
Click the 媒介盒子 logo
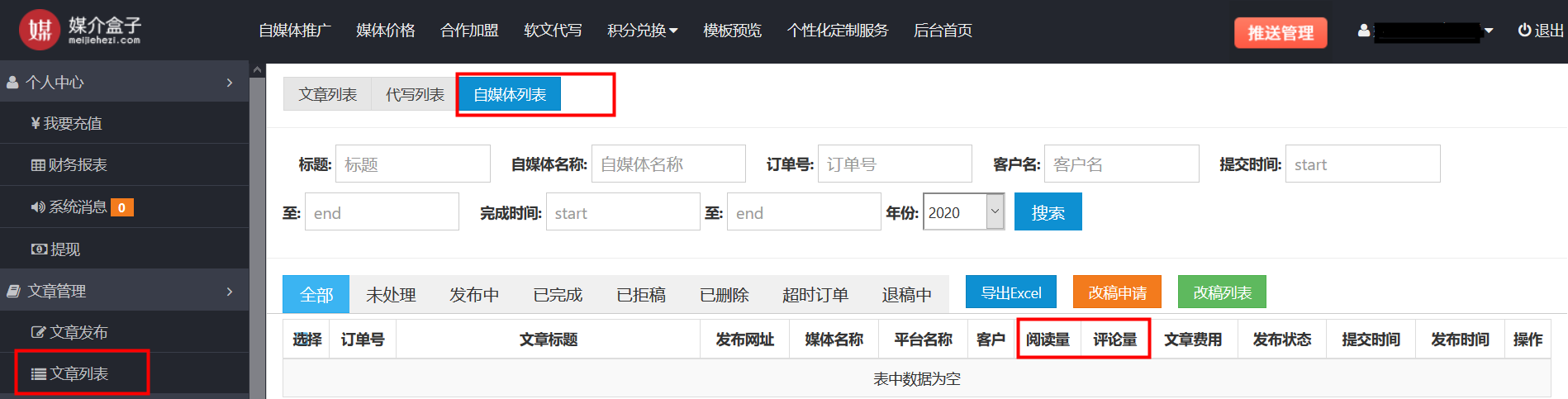pyautogui.click(x=80, y=30)
